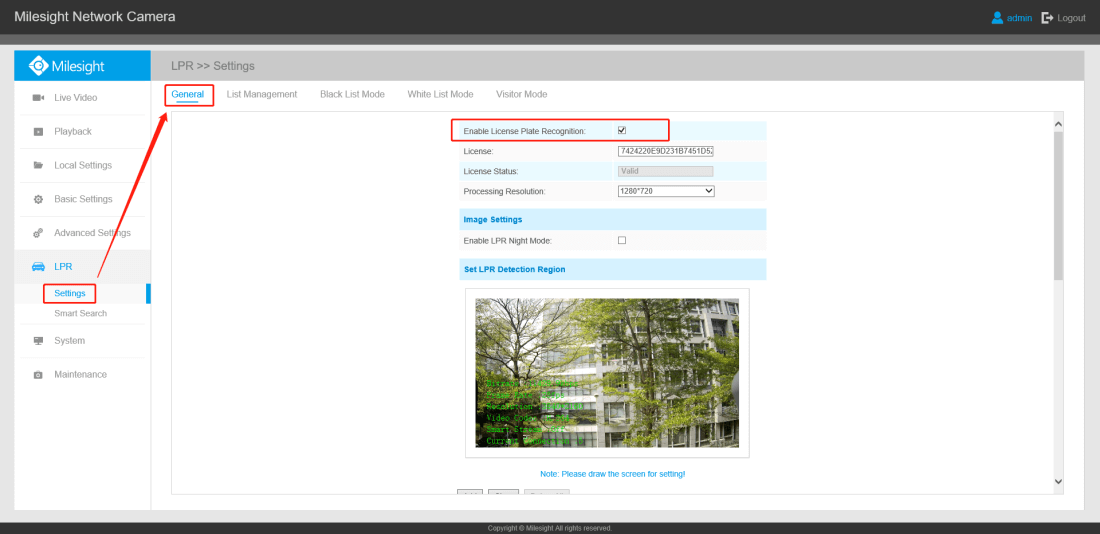
Task: Click the Live Video camera icon
Action: [38, 98]
